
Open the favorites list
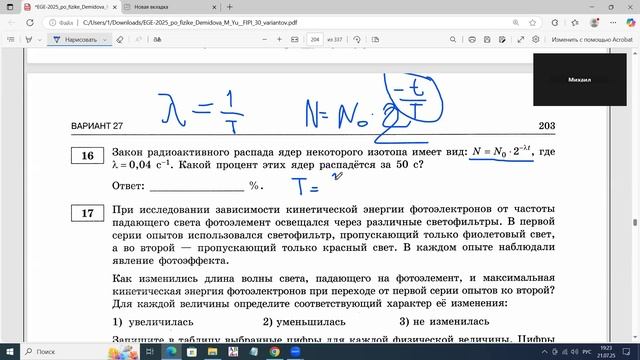pos(575,23)
